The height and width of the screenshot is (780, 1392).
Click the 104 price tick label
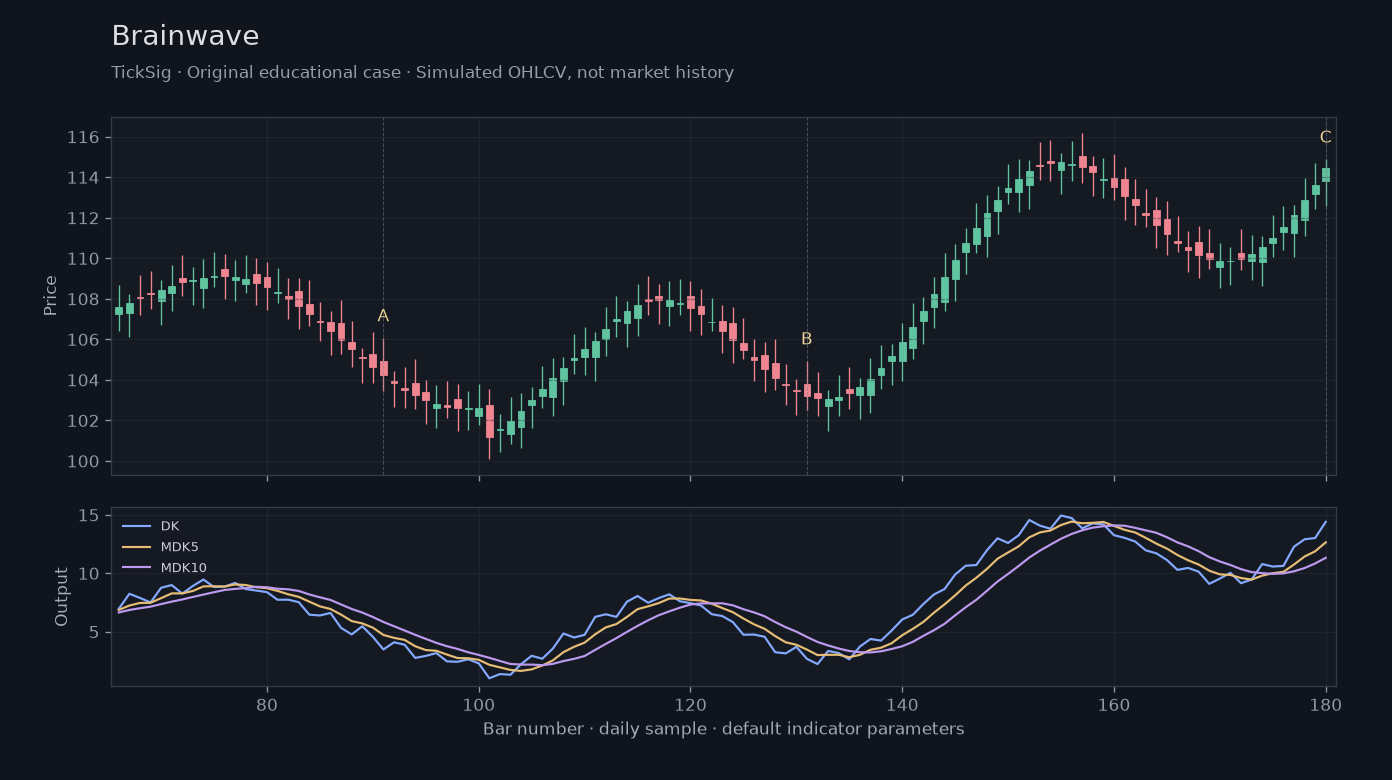83,380
